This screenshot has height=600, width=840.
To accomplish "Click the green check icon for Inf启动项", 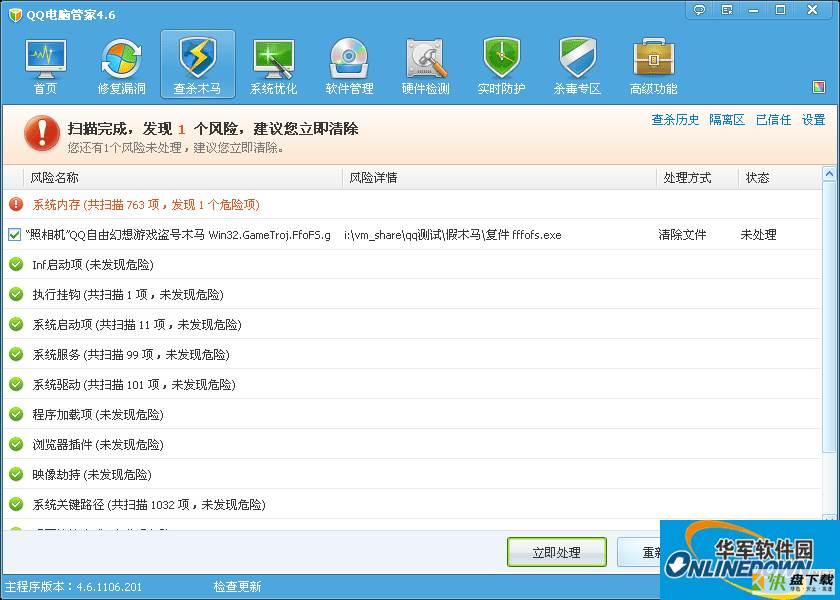I will coord(16,264).
